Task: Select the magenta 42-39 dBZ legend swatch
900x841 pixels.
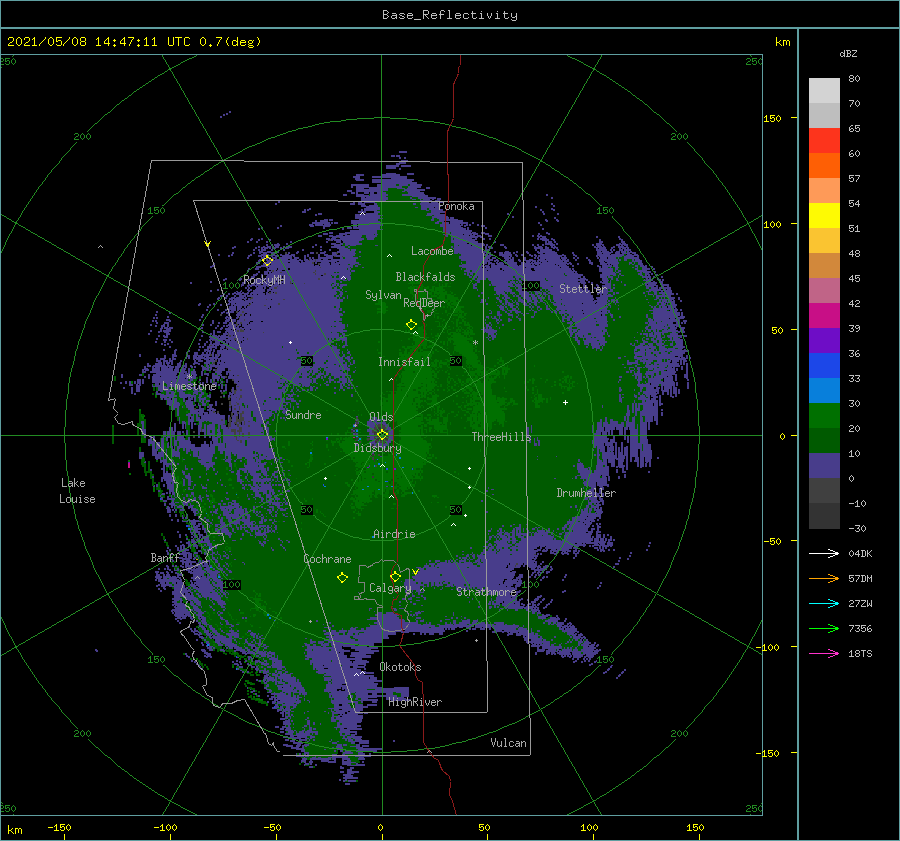Action: [x=824, y=316]
